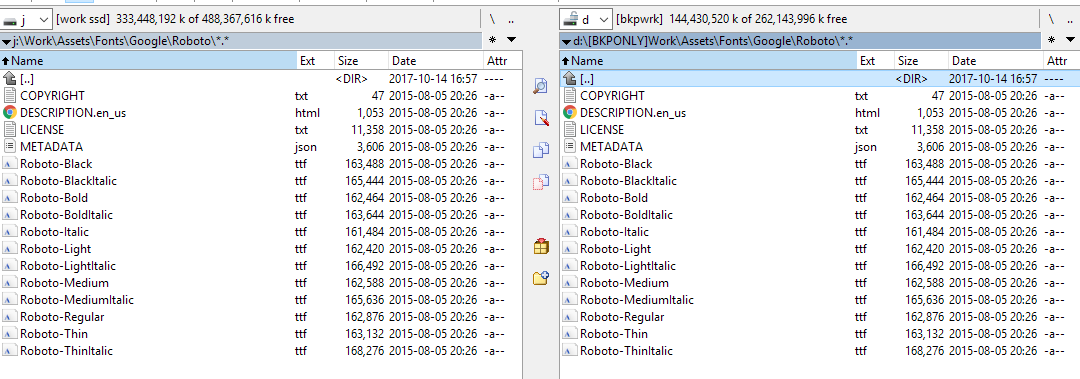This screenshot has height=379, width=1080.
Task: Click the Roboto-Medium font file icon in left panel
Action: [x=10, y=283]
